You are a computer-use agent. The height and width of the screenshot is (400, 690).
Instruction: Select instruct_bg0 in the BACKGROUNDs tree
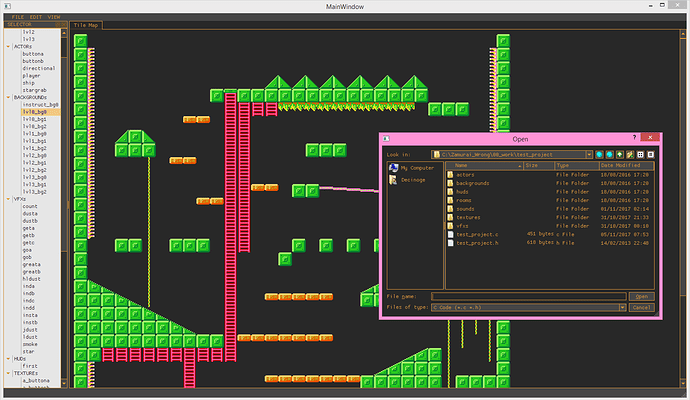40,105
